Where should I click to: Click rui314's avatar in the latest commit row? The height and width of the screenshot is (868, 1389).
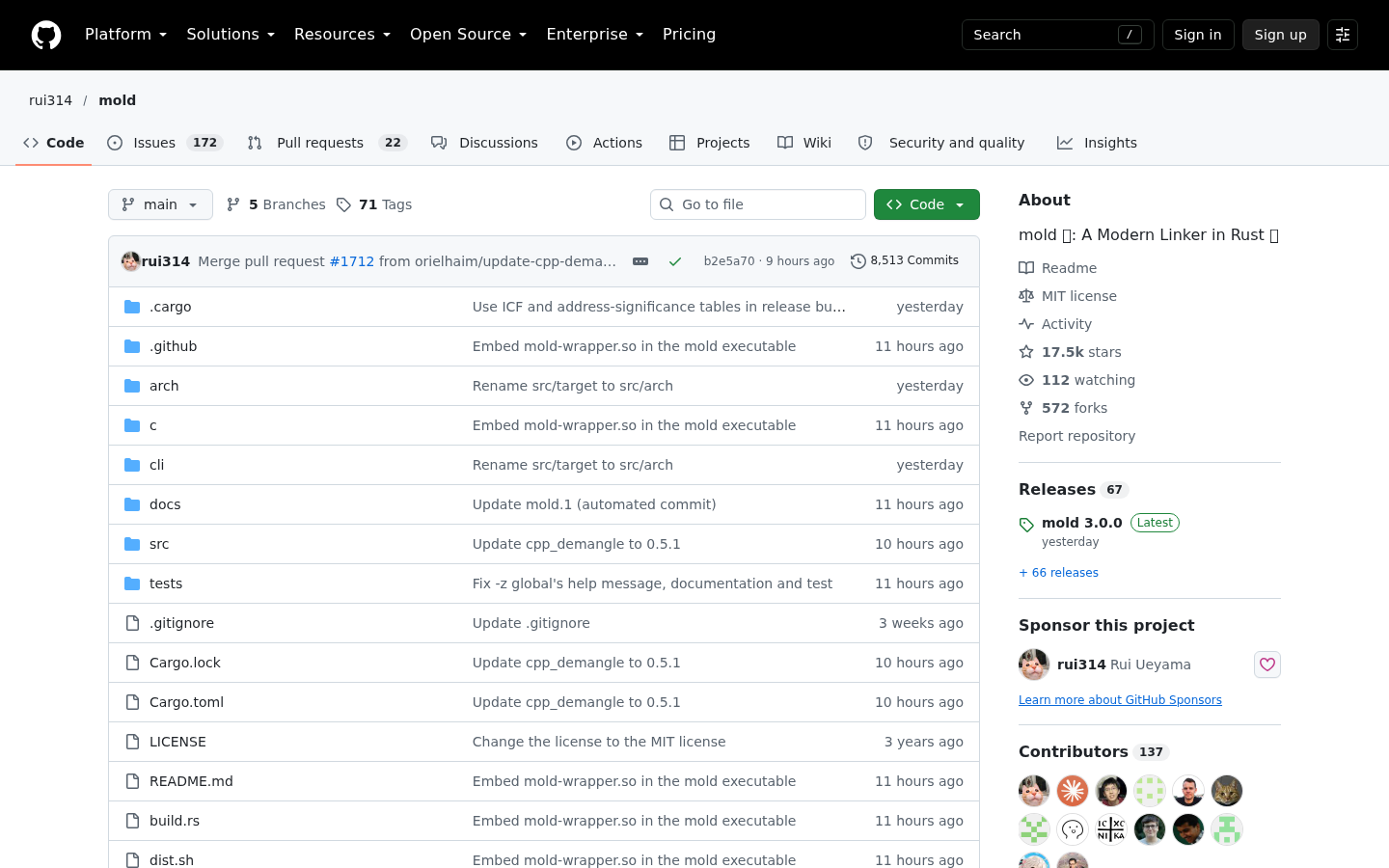131,261
